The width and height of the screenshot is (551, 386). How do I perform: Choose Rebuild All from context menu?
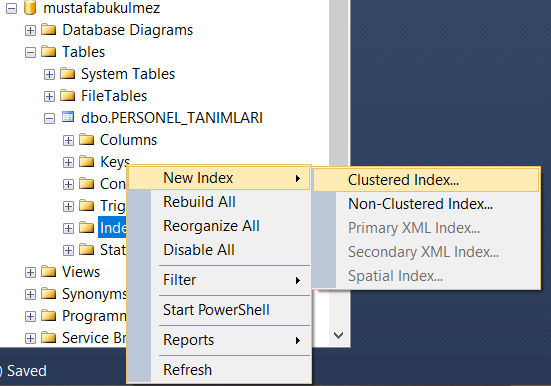(x=219, y=202)
